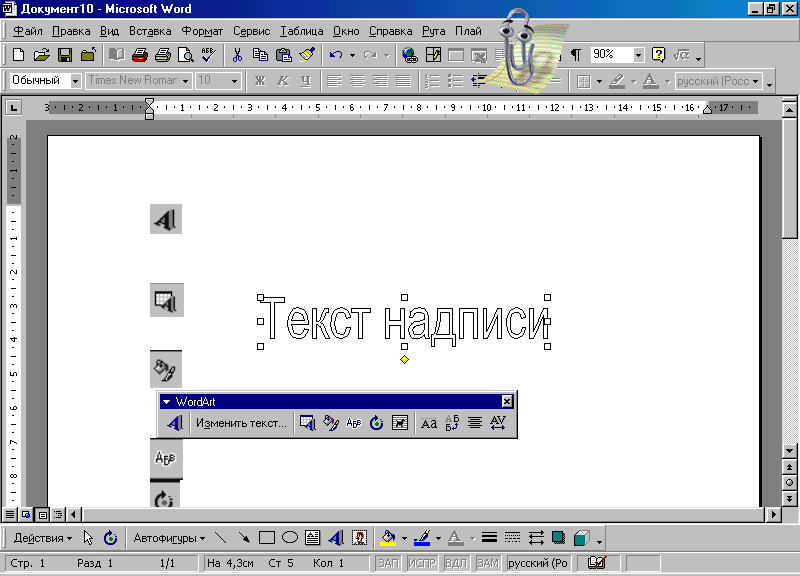Undo the last action
Screen dimensions: 800x576
point(336,55)
